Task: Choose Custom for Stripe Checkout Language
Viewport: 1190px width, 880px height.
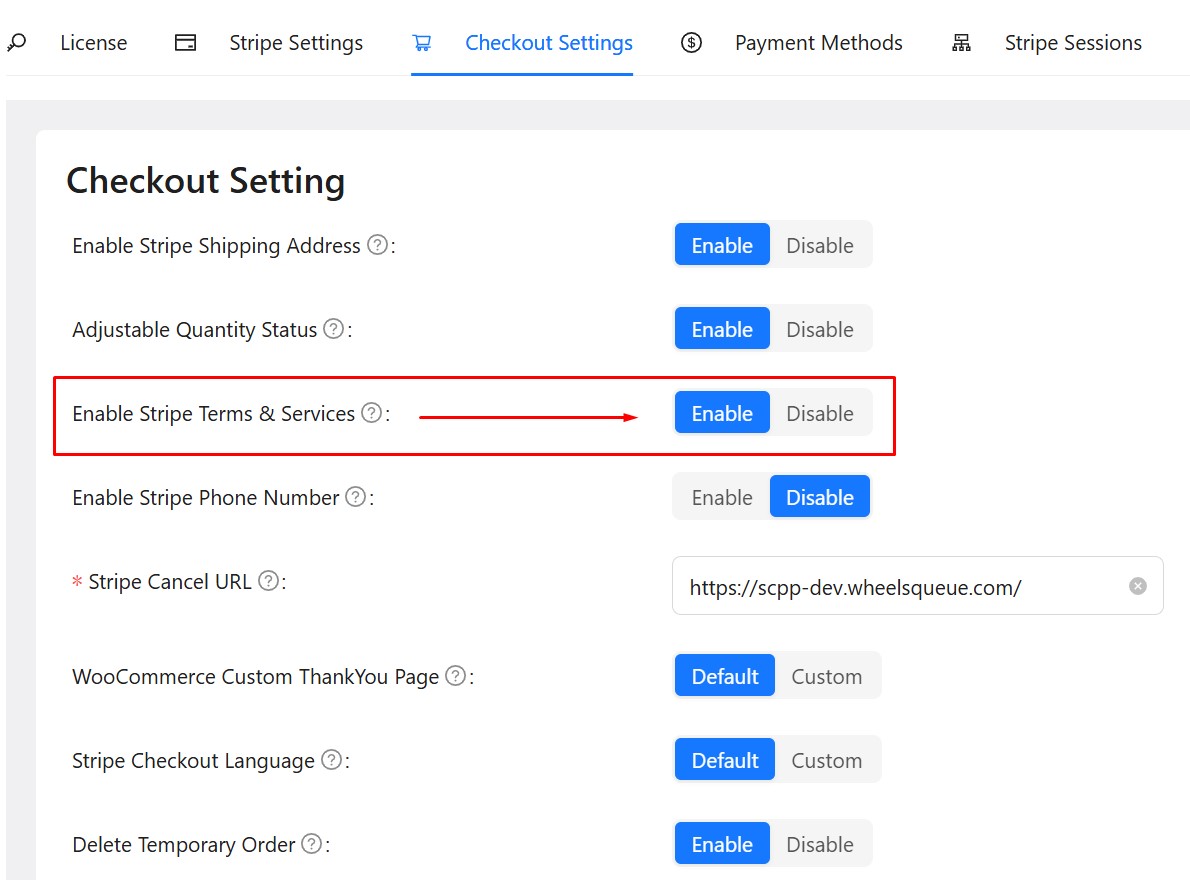Action: click(x=826, y=761)
